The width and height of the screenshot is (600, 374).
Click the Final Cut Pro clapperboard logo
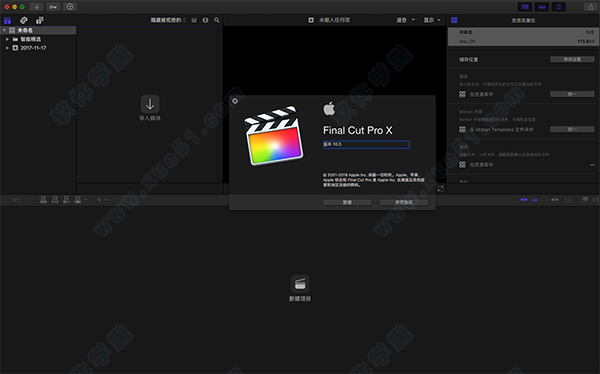pyautogui.click(x=274, y=136)
